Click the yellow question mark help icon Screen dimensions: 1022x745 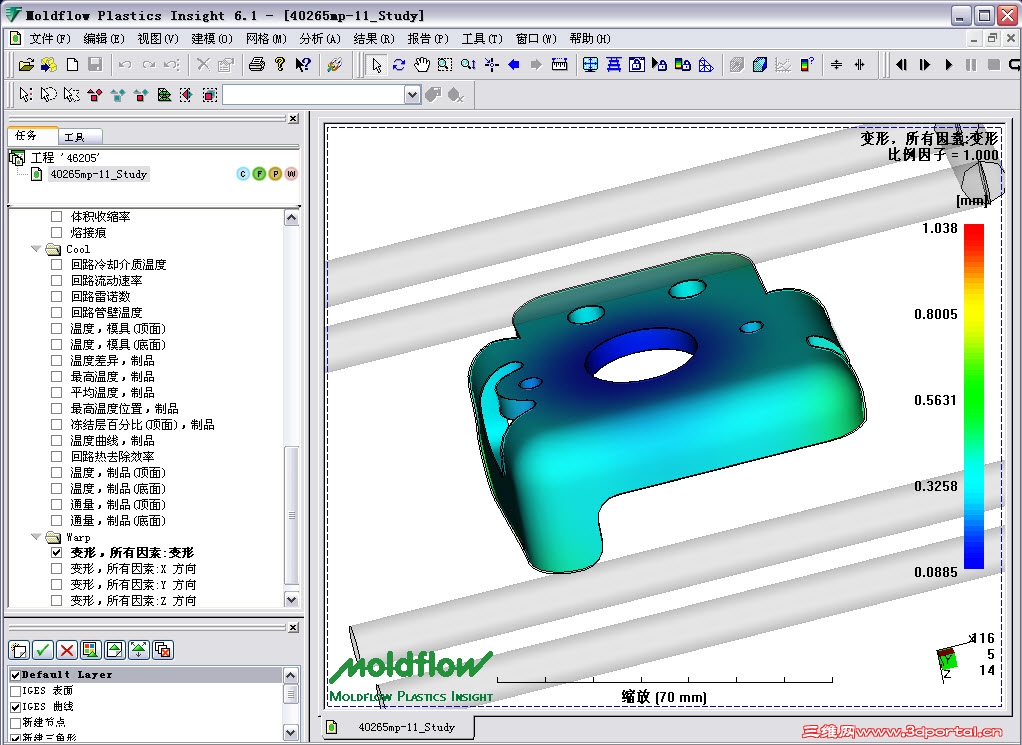click(x=280, y=65)
